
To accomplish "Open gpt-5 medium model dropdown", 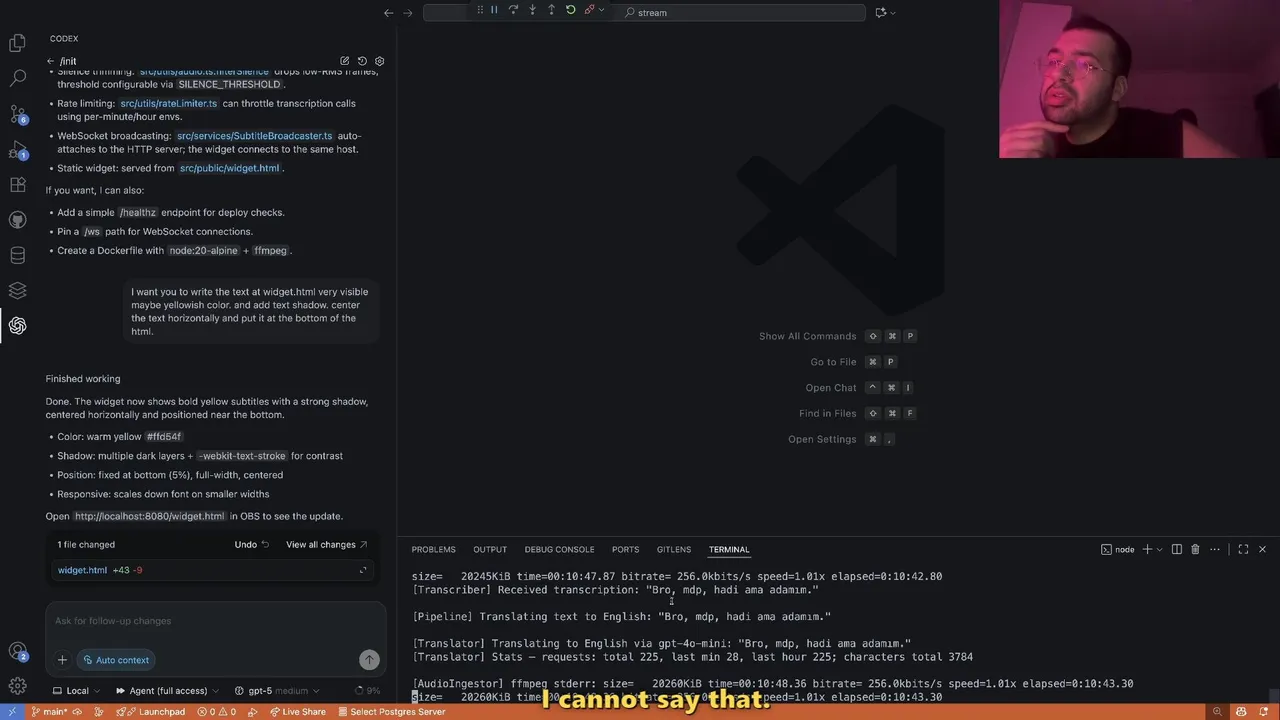I will coord(277,690).
